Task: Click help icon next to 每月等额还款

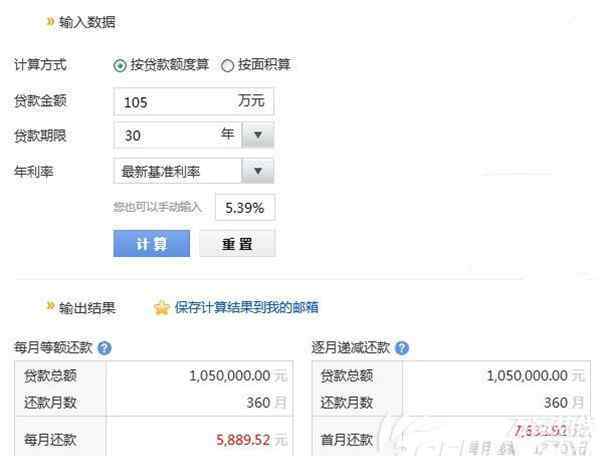Action: [x=104, y=348]
